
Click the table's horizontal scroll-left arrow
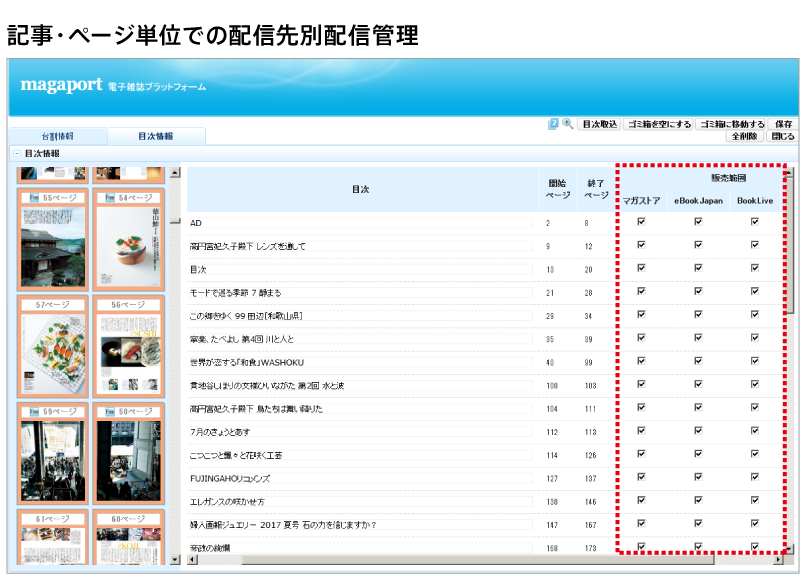pyautogui.click(x=192, y=559)
